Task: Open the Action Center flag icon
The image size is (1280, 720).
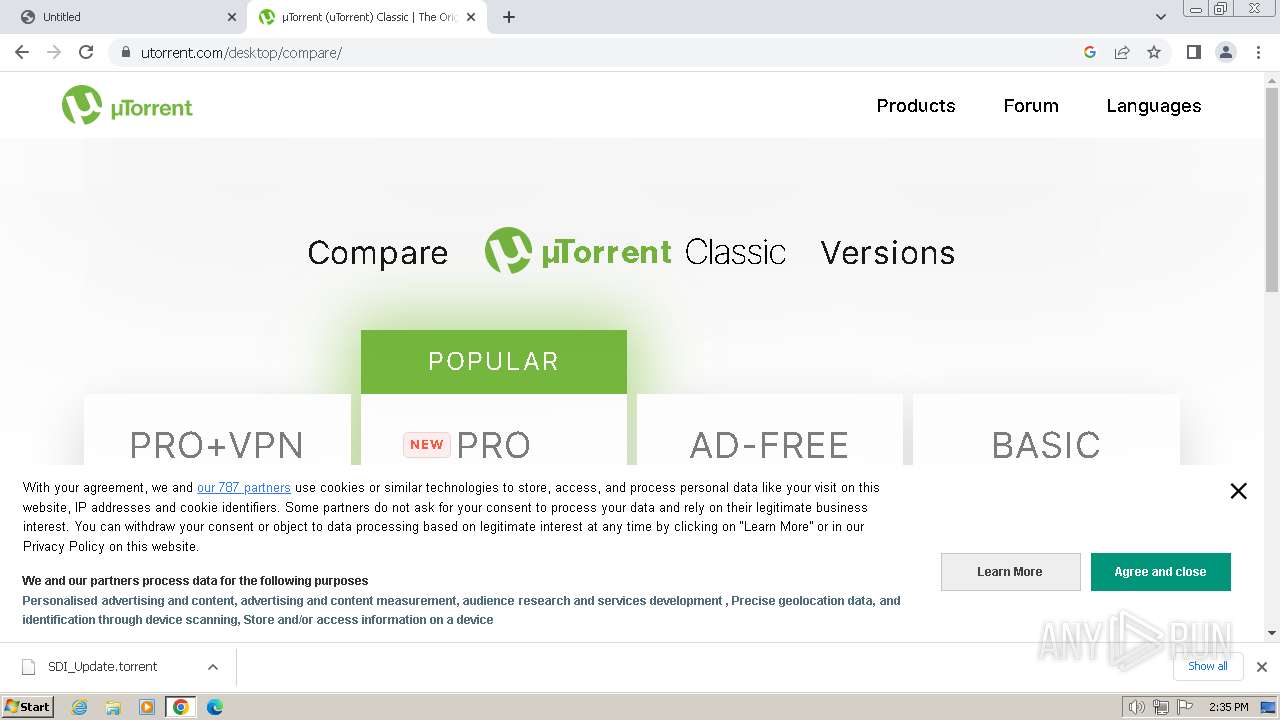Action: pyautogui.click(x=1185, y=707)
